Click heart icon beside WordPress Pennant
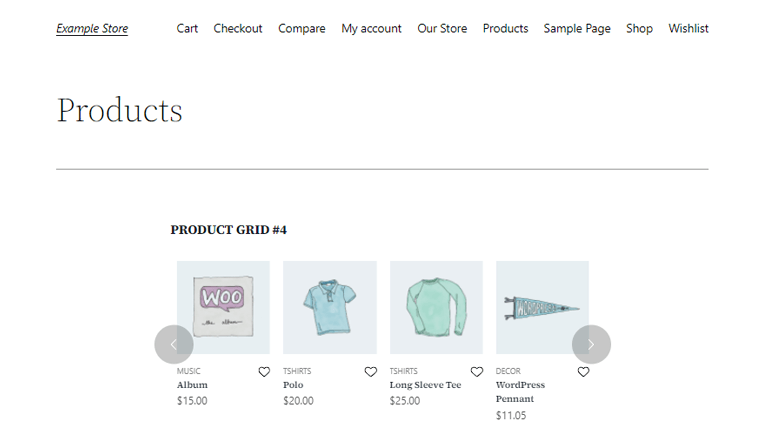Viewport: 760px width, 442px height. tap(583, 372)
